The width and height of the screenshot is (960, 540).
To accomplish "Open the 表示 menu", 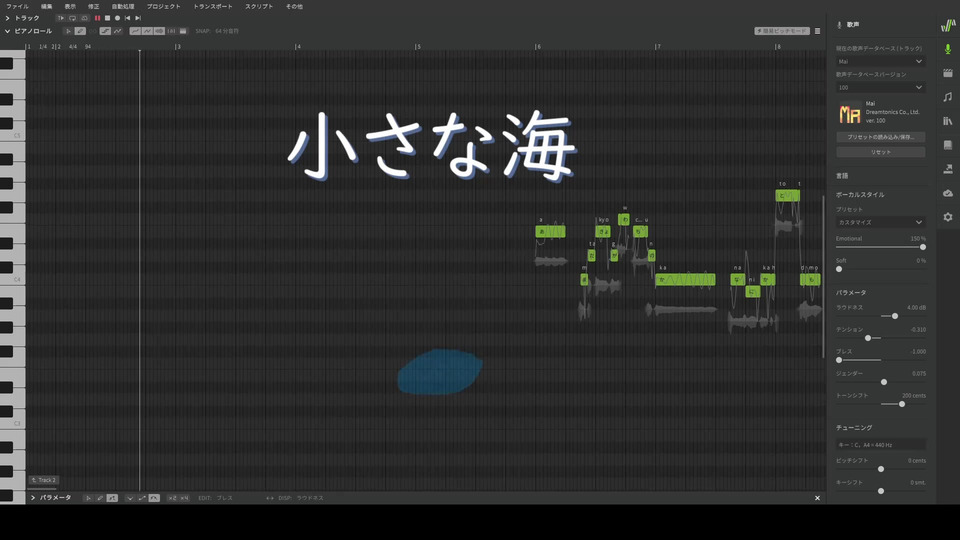I will 70,6.
